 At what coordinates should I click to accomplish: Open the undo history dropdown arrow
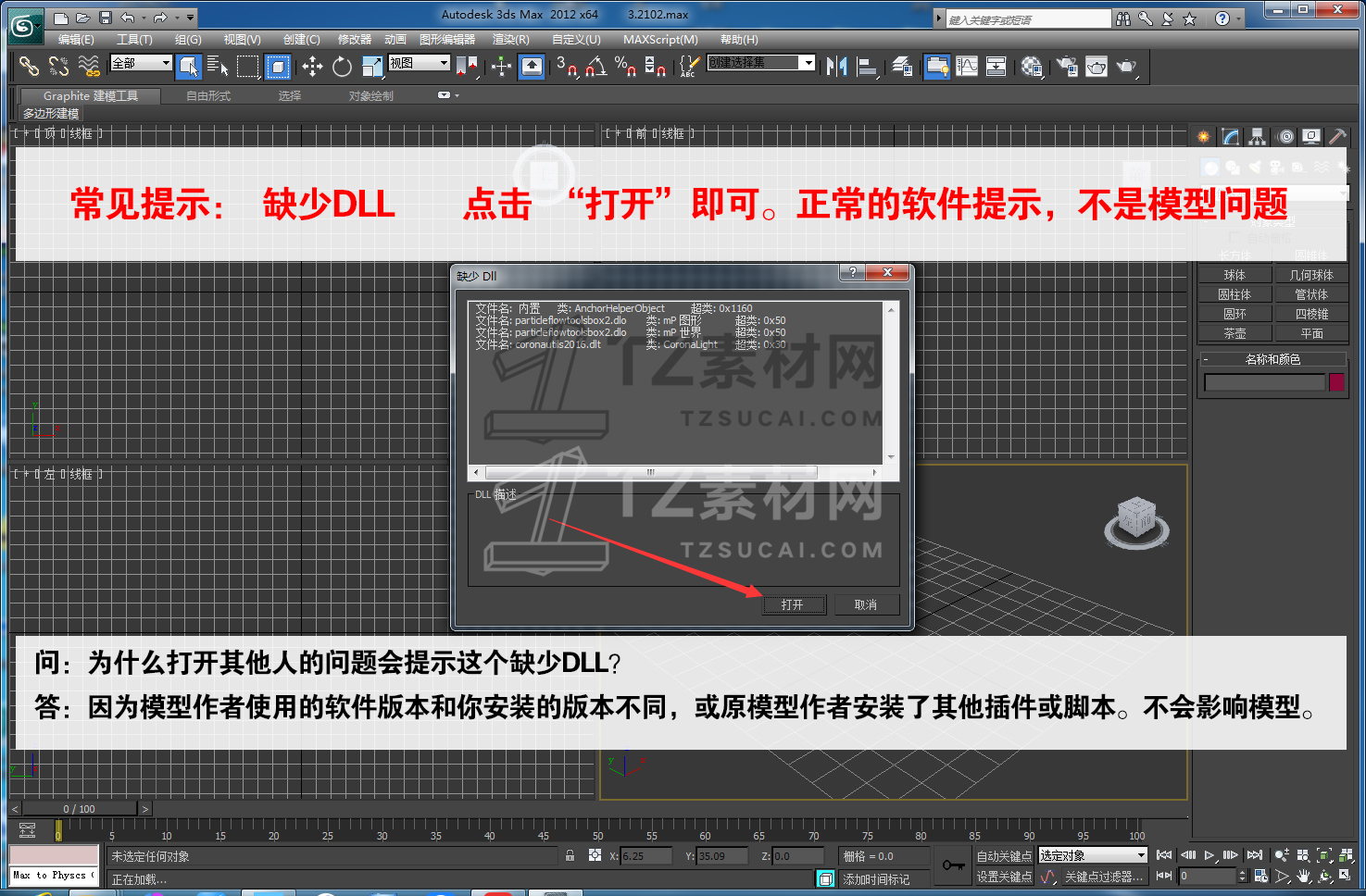pyautogui.click(x=144, y=18)
